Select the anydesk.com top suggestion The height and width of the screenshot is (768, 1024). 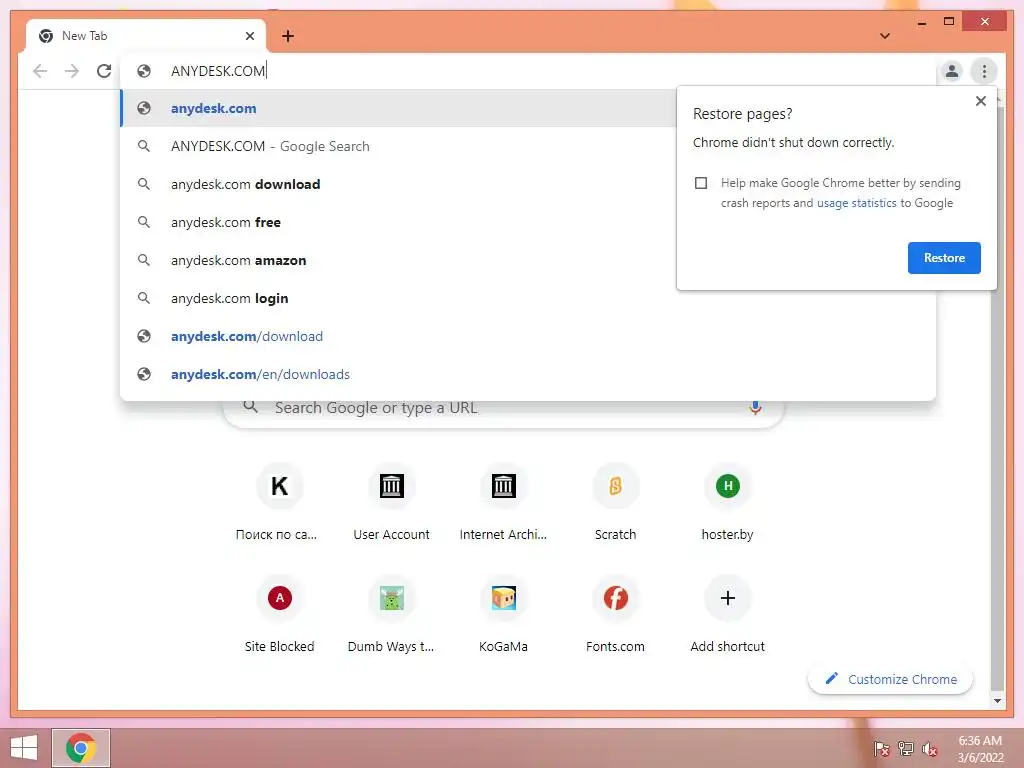pyautogui.click(x=398, y=108)
